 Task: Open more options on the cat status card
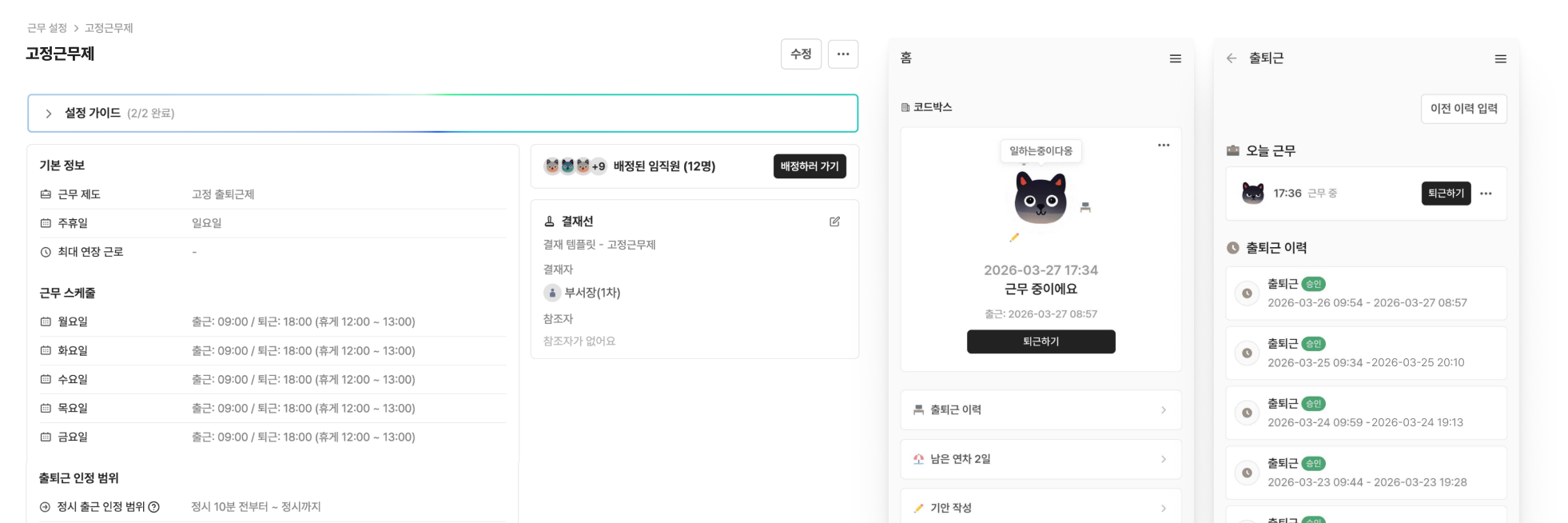(x=1164, y=146)
